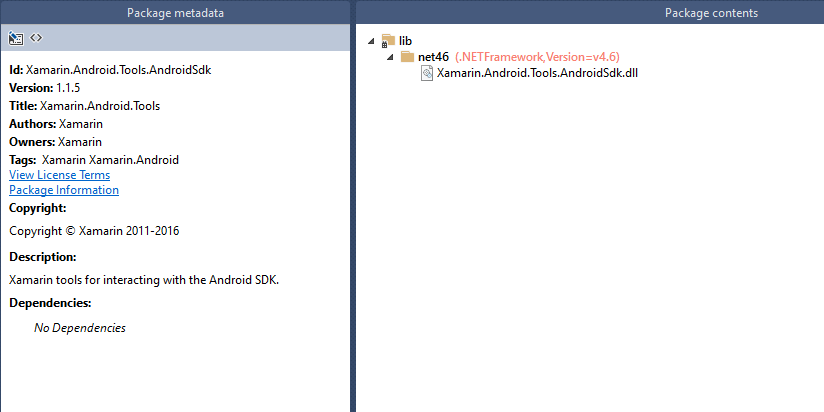Click the Copyright: heading
The width and height of the screenshot is (824, 412).
(x=38, y=208)
